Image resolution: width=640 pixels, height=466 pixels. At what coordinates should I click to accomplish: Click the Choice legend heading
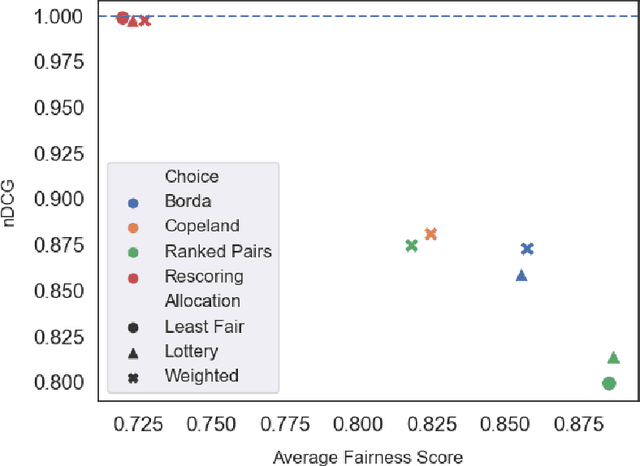click(191, 176)
